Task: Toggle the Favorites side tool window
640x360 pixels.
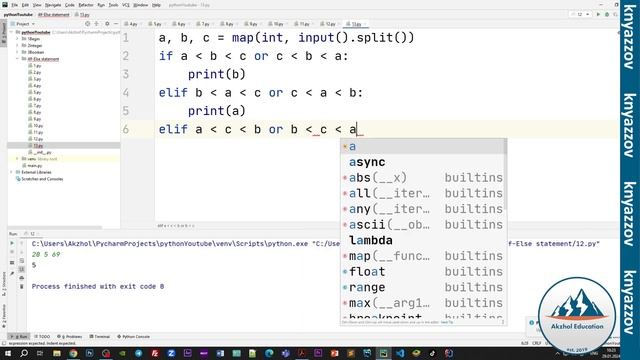Action: [4, 316]
